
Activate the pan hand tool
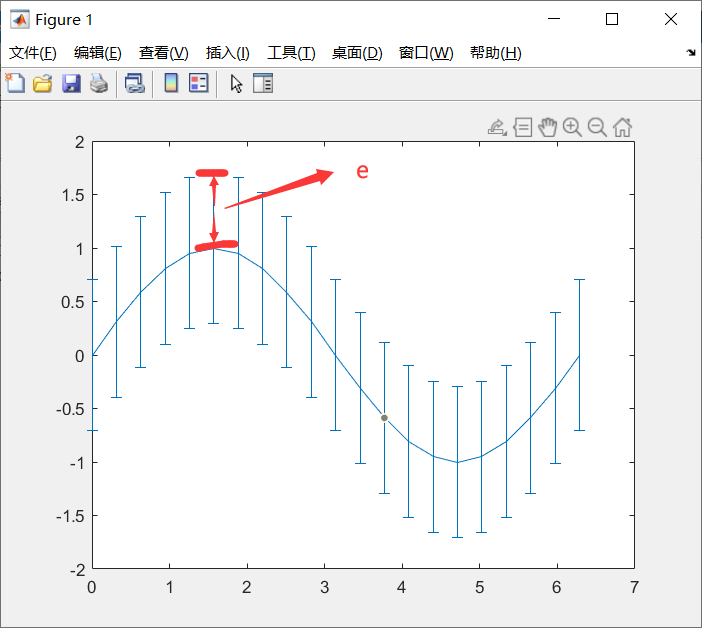[x=548, y=128]
